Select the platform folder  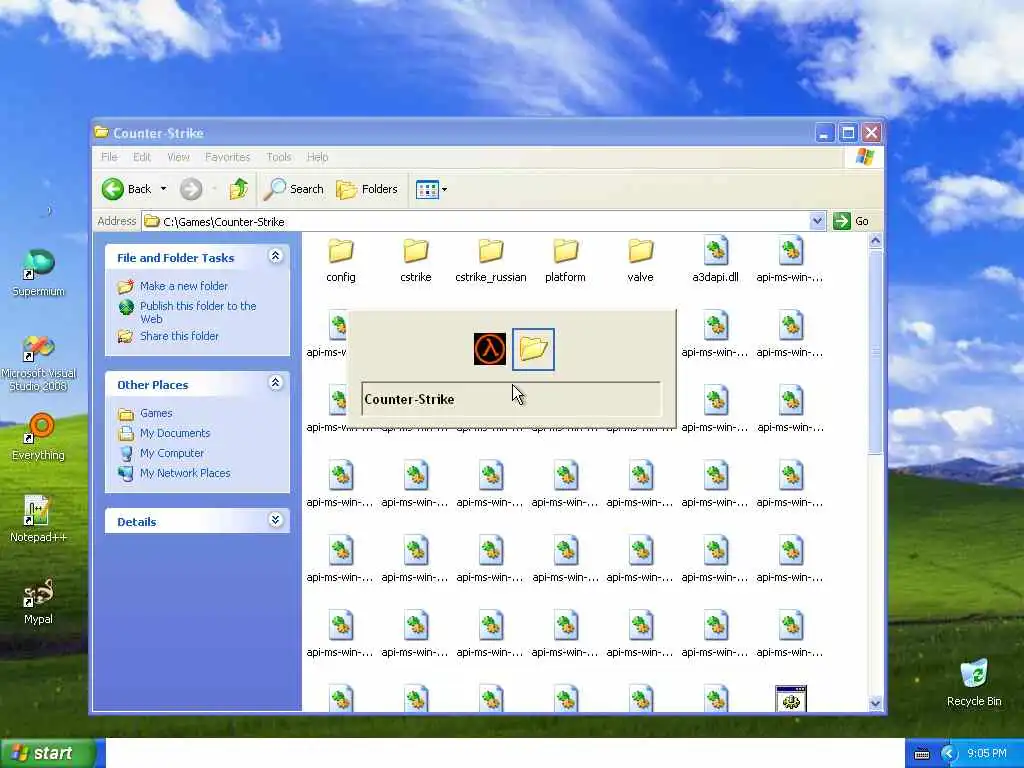(566, 261)
